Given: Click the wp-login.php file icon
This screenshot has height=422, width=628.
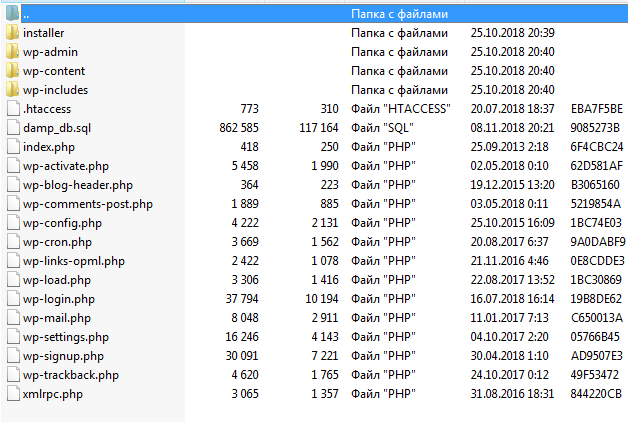Looking at the screenshot, I should click(13, 299).
